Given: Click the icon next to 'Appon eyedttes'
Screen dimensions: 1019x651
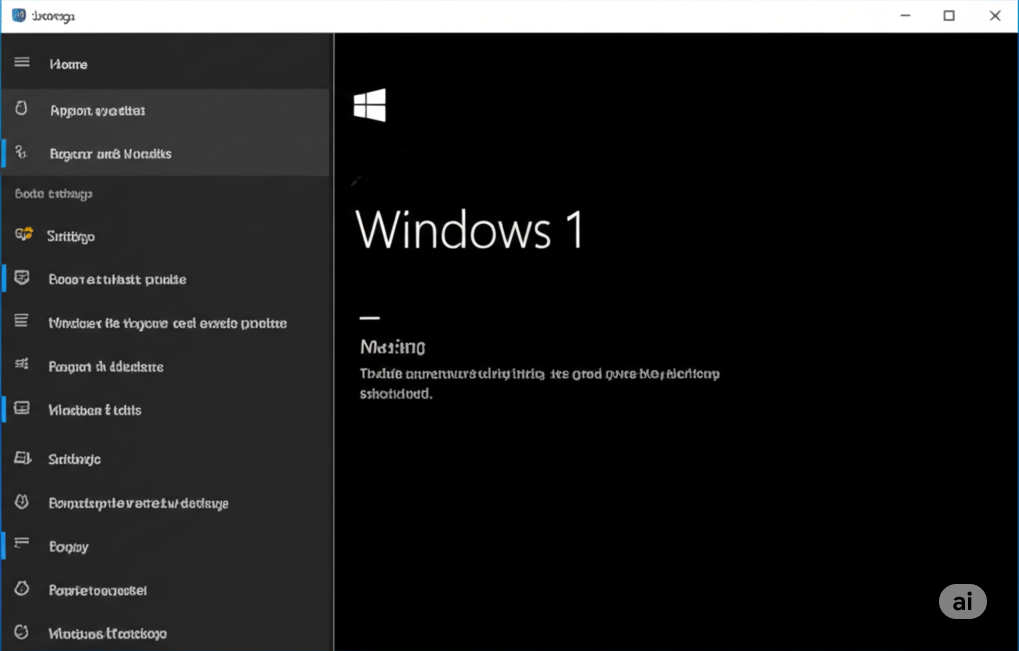Looking at the screenshot, I should [21, 108].
